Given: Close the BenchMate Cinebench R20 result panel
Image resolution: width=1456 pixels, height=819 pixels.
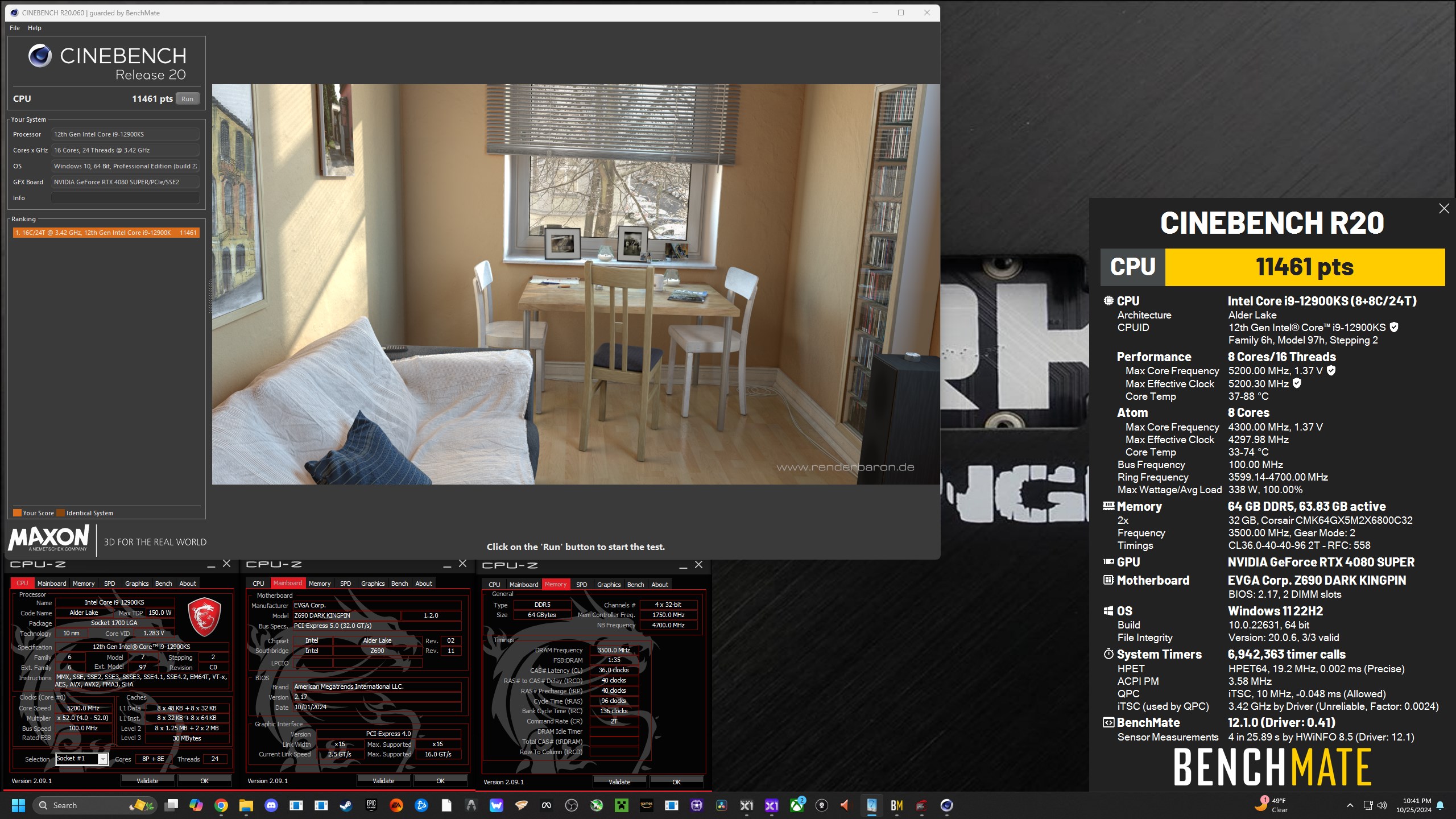Looking at the screenshot, I should [x=1444, y=209].
